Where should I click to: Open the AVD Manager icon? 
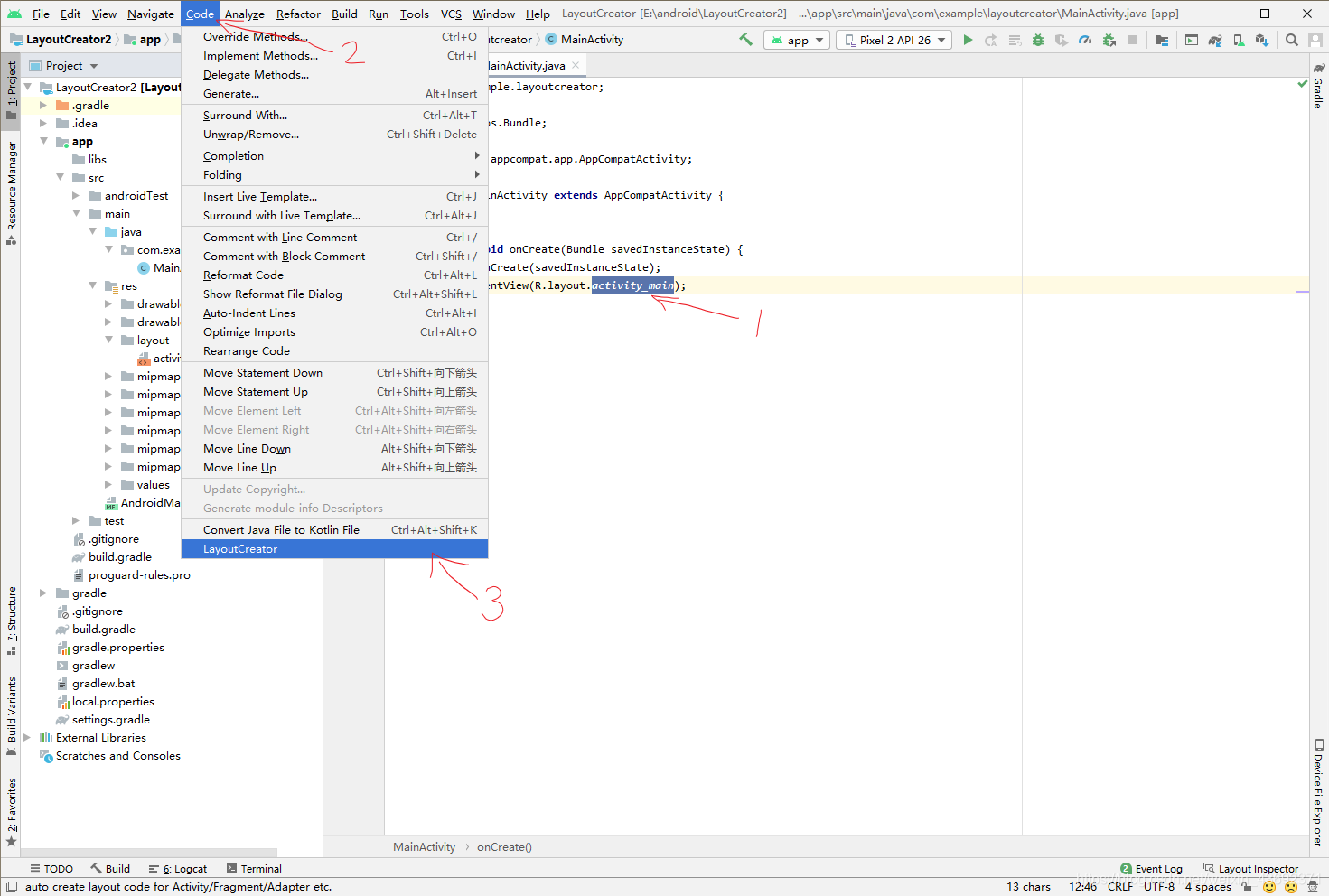(1239, 40)
